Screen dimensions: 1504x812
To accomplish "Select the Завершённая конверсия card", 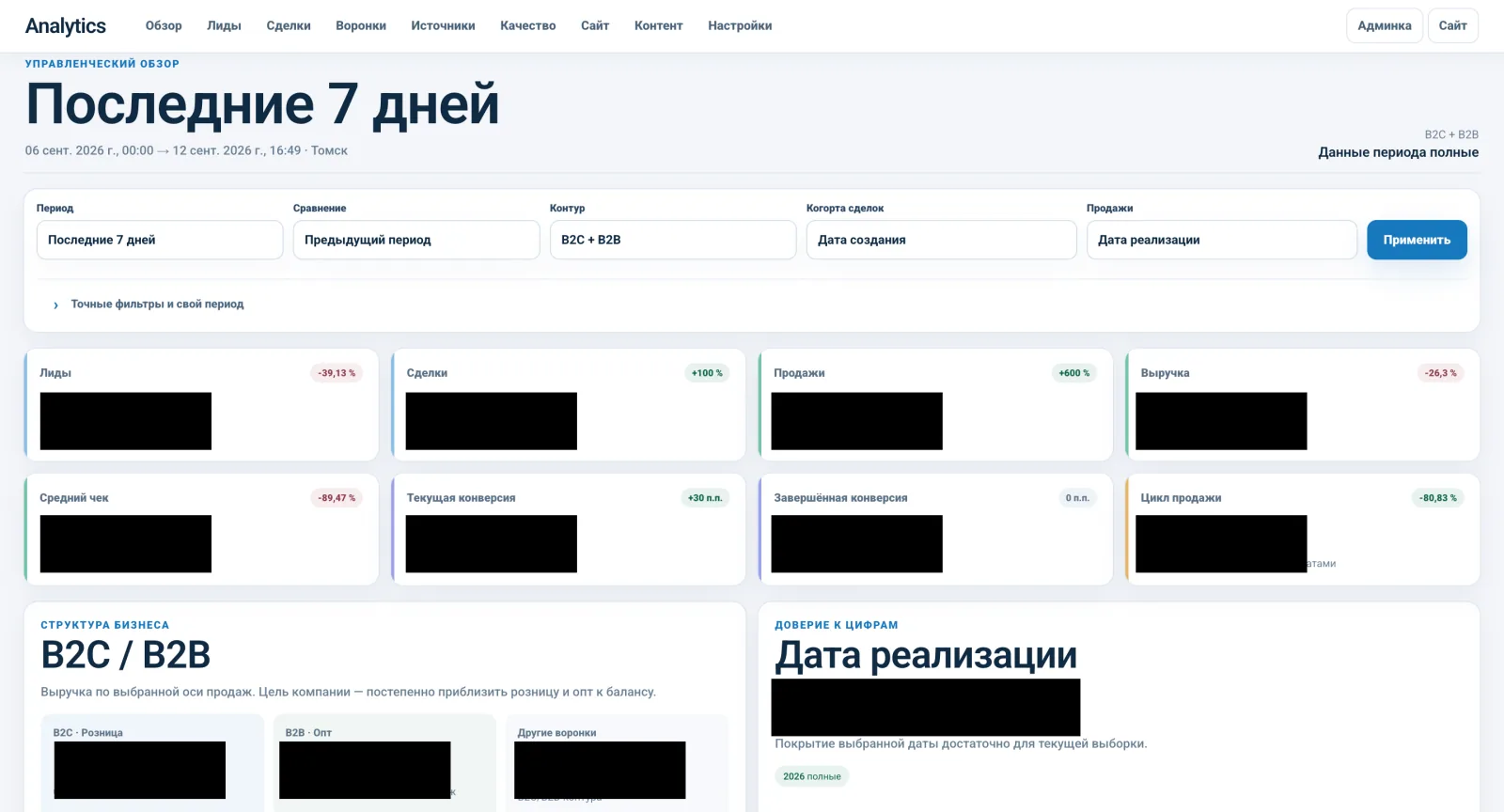I will coord(935,529).
